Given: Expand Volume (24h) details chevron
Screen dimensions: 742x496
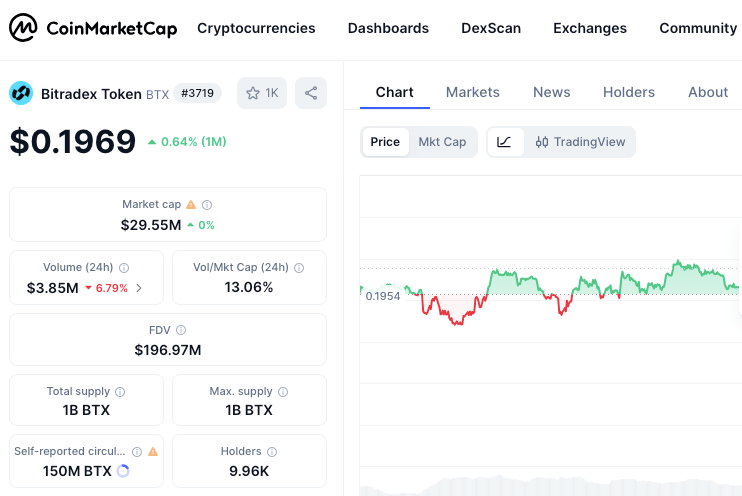Looking at the screenshot, I should (139, 288).
